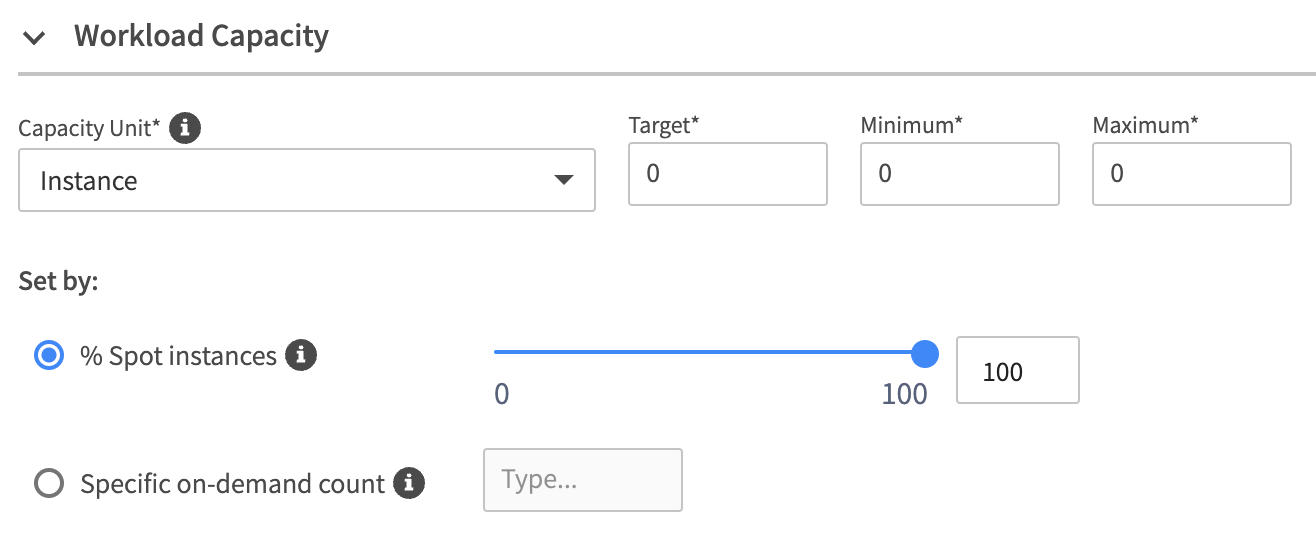Click the Capacity Unit info icon
Screen dimensions: 1316x540
(185, 128)
